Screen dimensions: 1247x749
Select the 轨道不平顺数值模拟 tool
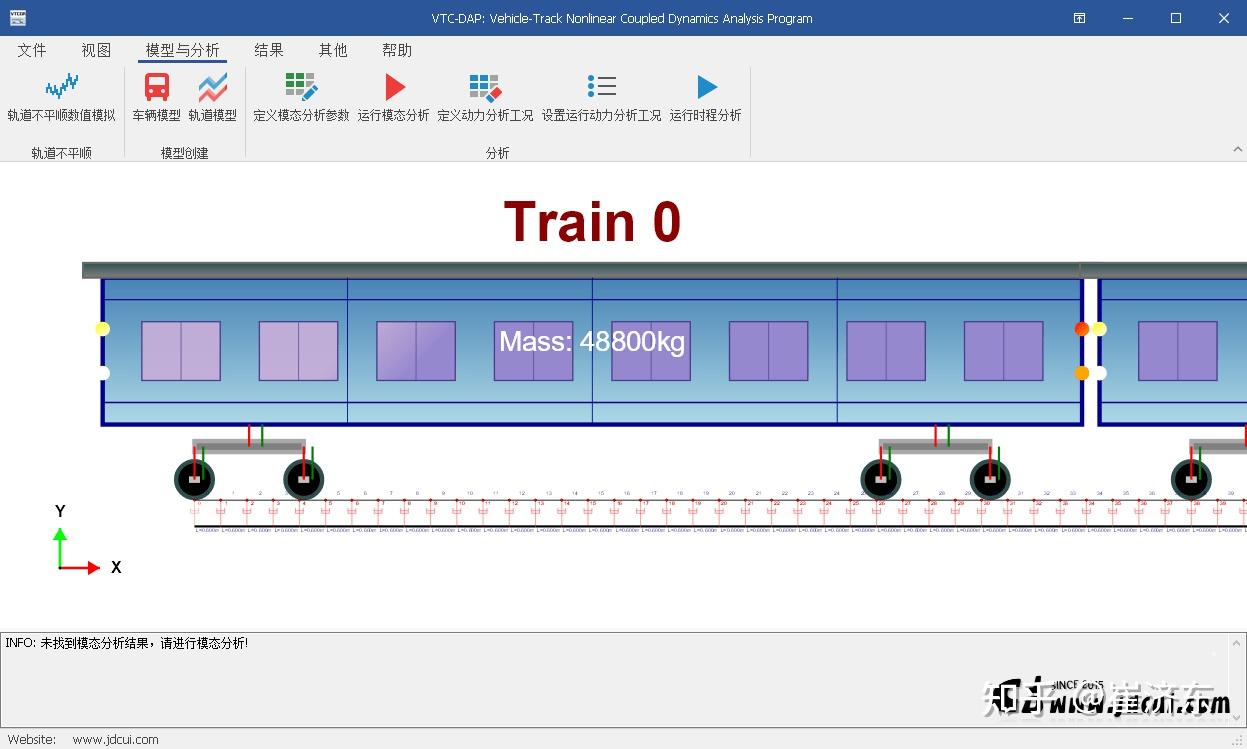click(61, 97)
